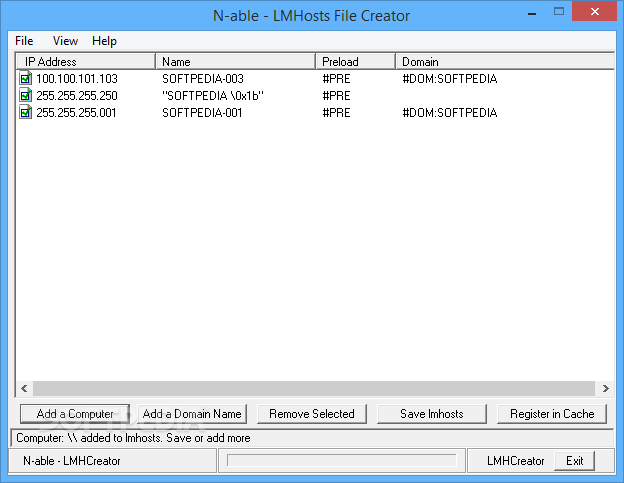Select IP address 100.100.101.103
624x483 pixels.
pos(77,79)
